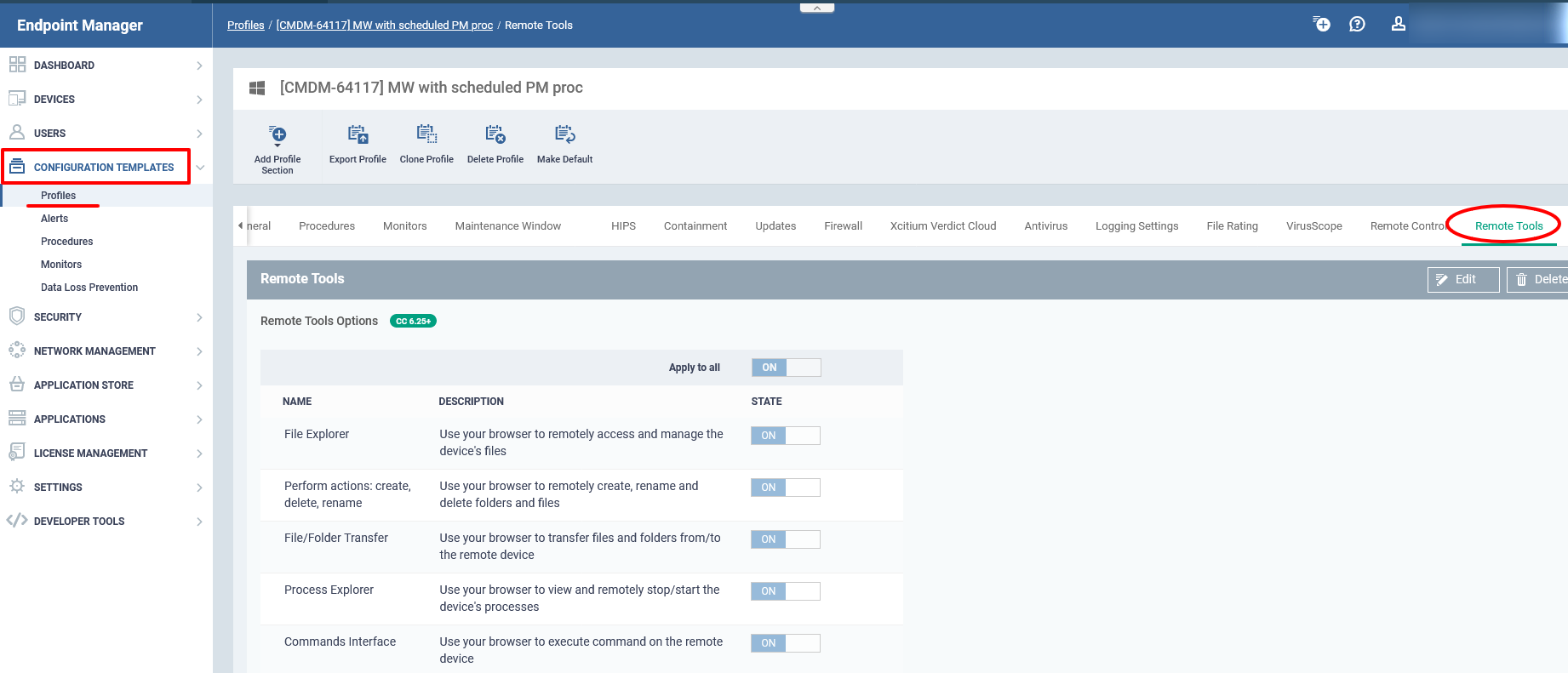Switch to the Procedures tab
Screen dimensions: 1568x673
click(x=327, y=226)
